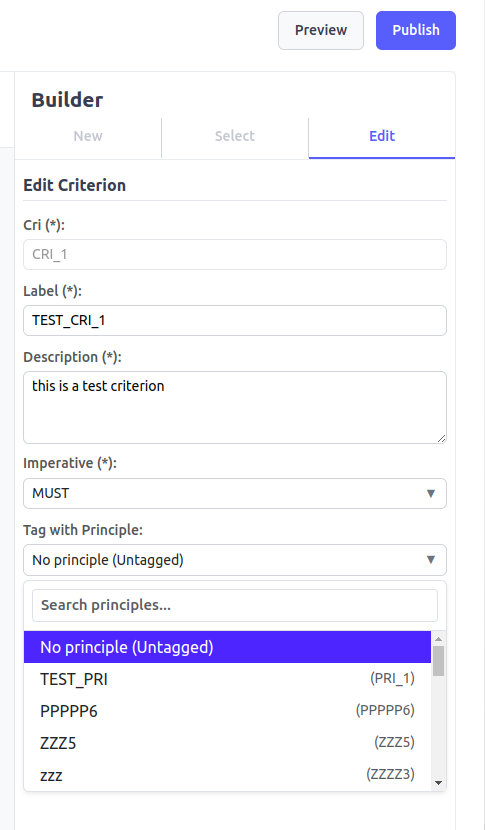Choose No principle (Untagged) option
This screenshot has height=830, width=485.
(227, 647)
